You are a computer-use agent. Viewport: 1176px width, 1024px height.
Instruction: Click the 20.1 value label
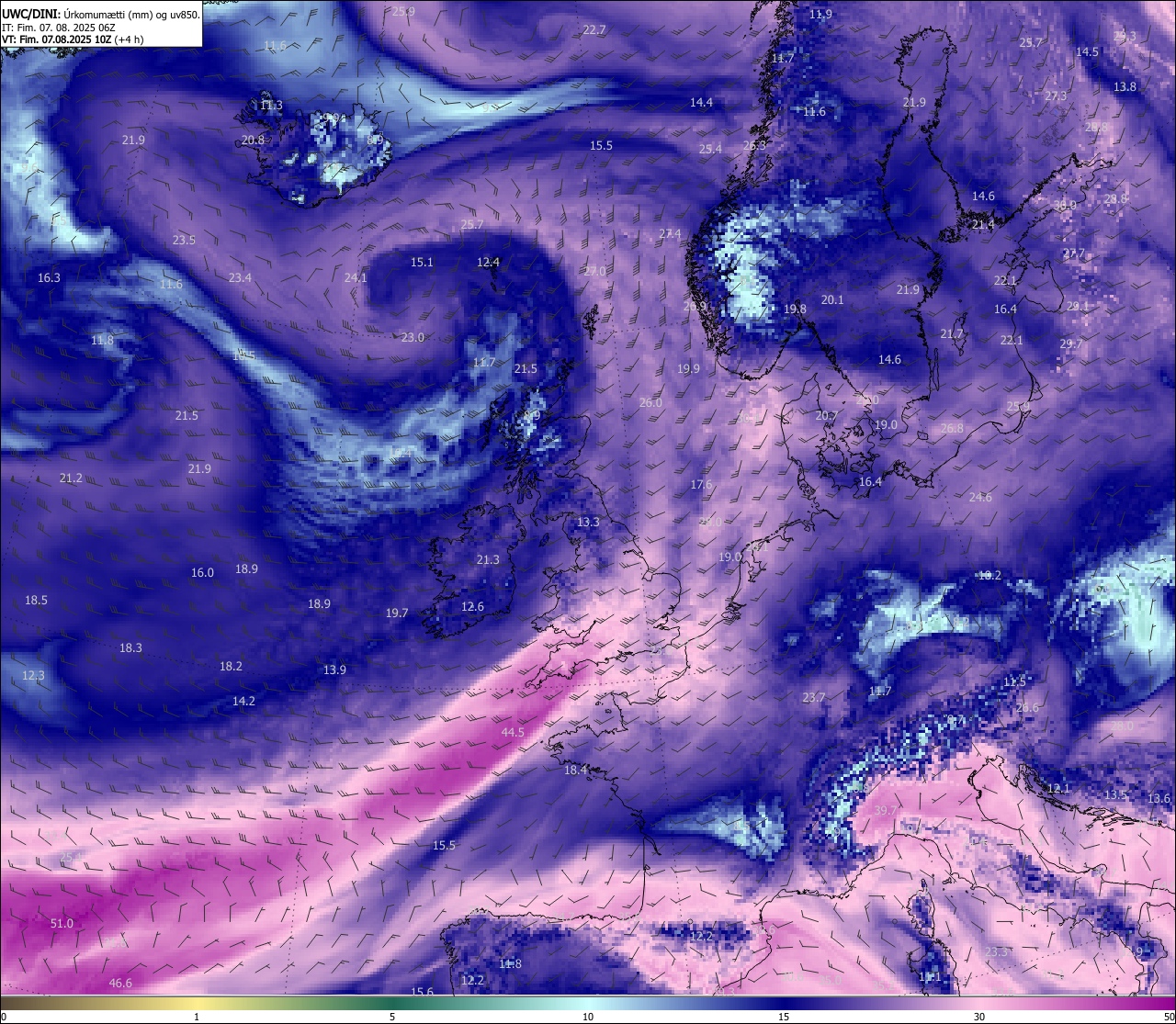tap(832, 299)
